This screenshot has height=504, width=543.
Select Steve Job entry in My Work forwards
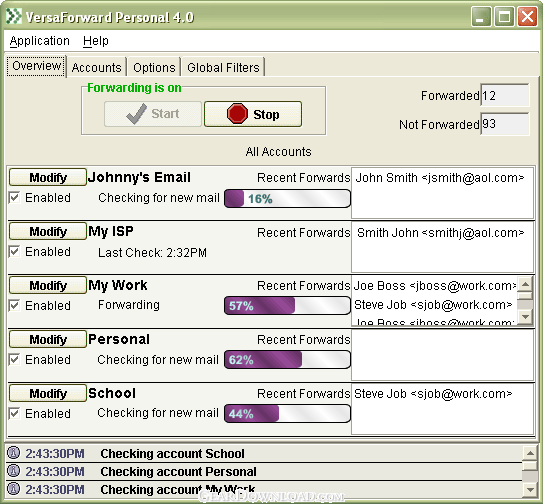(x=433, y=305)
